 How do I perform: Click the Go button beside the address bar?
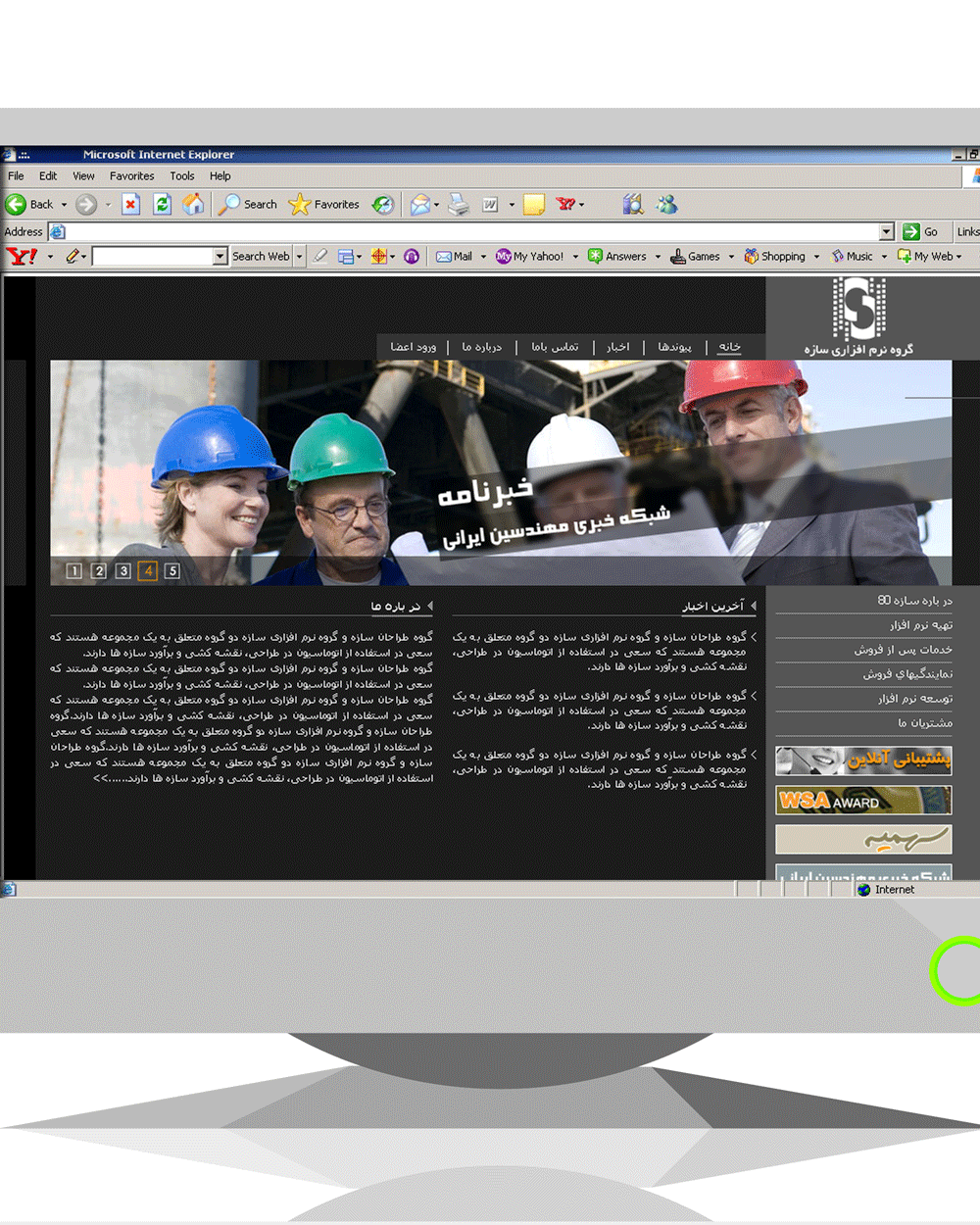click(920, 231)
